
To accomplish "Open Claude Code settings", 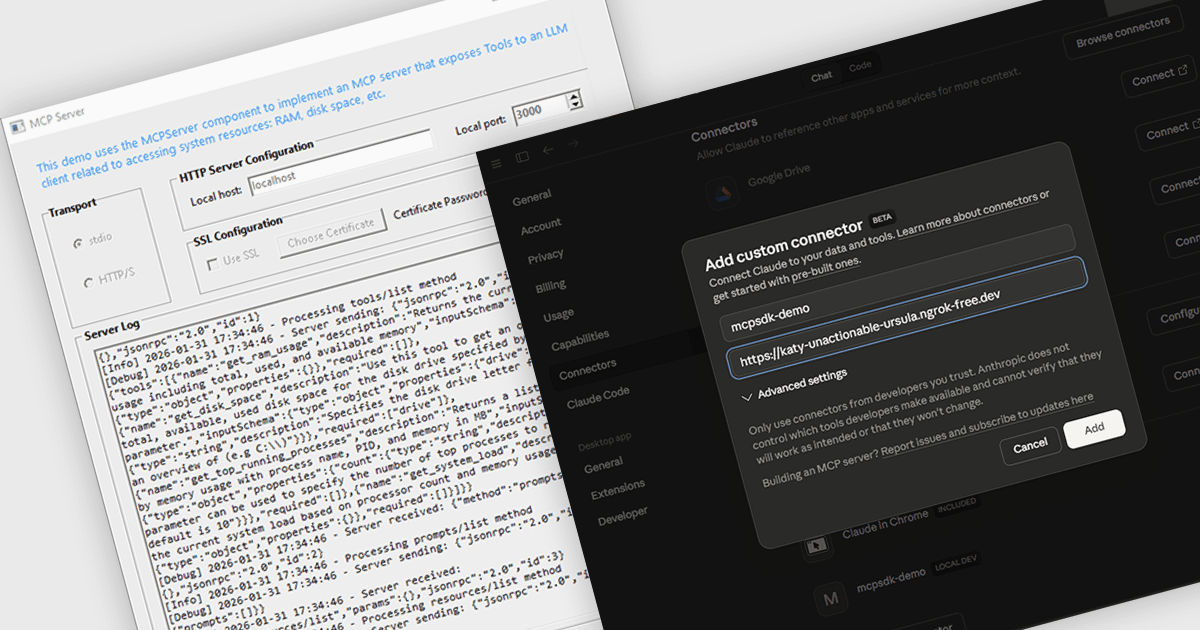I will [598, 398].
